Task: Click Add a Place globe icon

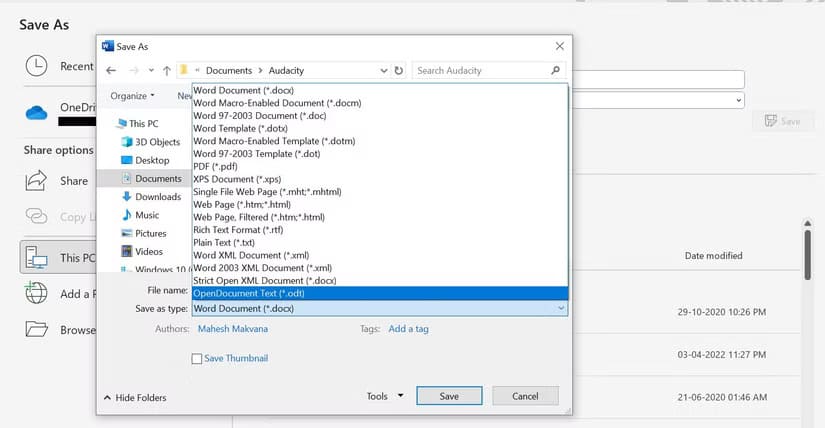Action: [36, 293]
